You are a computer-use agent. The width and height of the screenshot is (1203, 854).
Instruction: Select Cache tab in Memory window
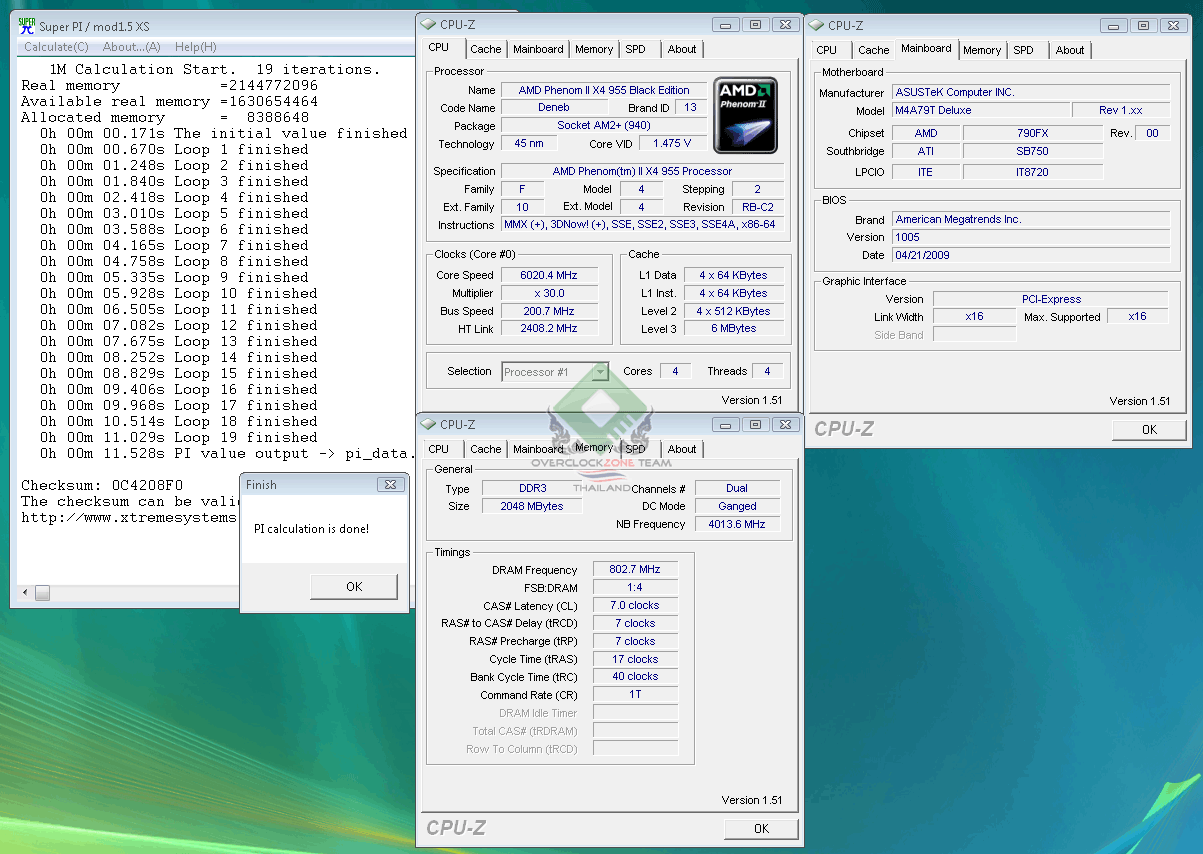tap(486, 449)
